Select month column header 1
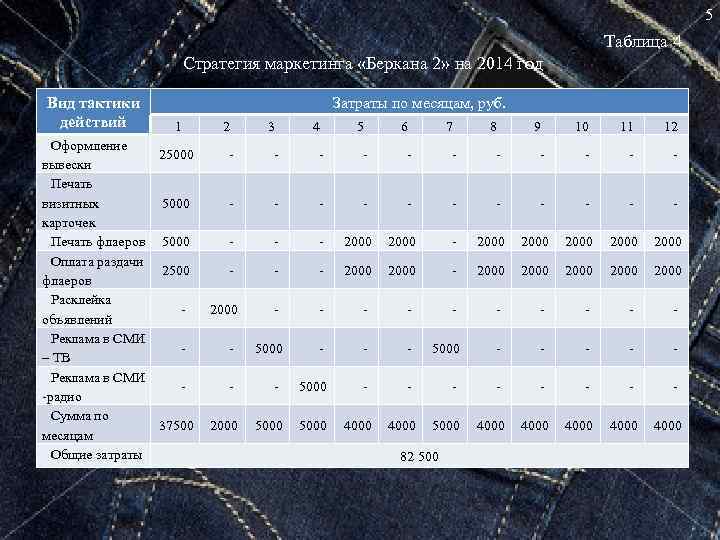Viewport: 720px width, 540px height. click(x=178, y=126)
